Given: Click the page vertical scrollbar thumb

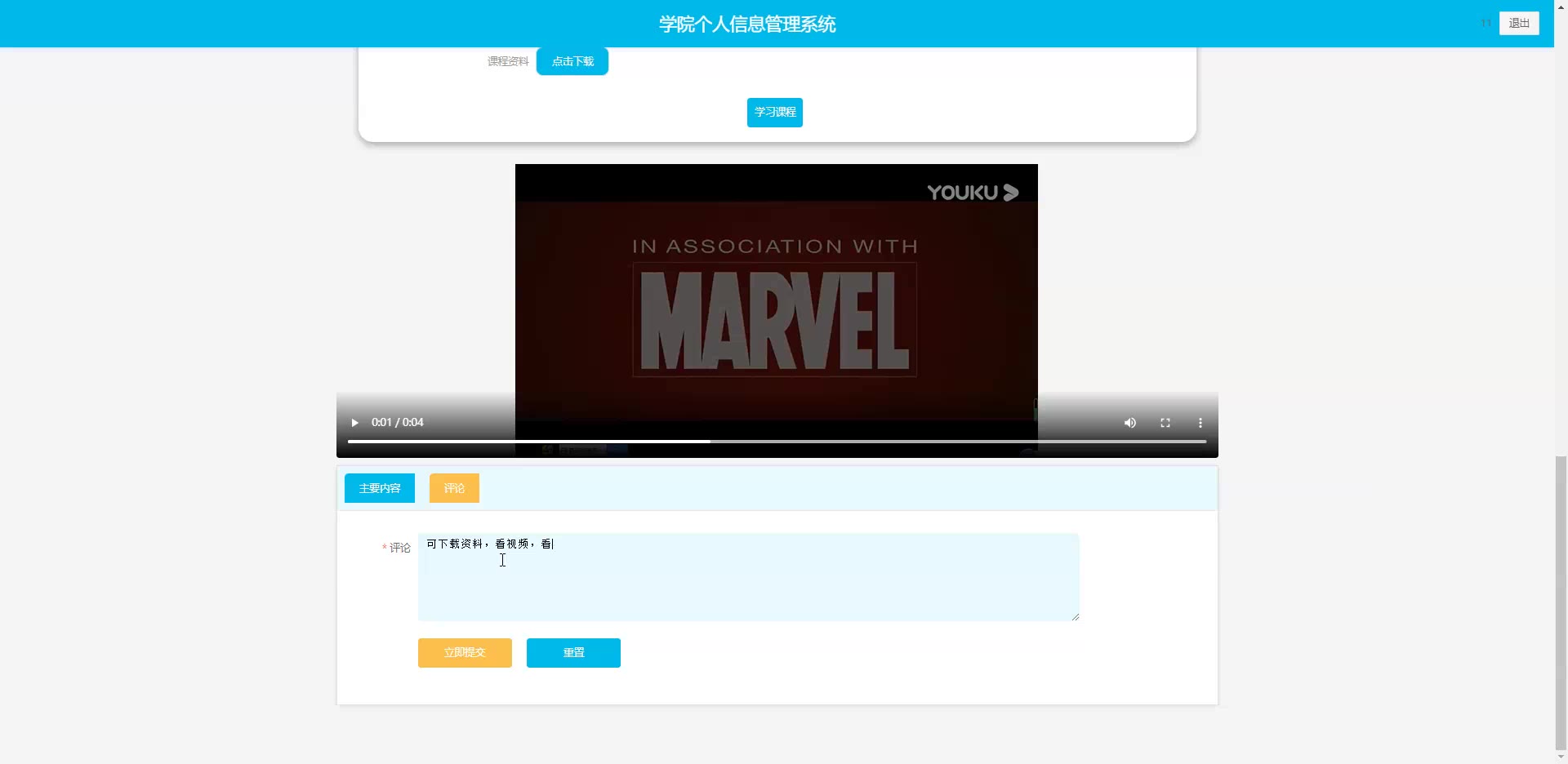Looking at the screenshot, I should tap(1561, 602).
